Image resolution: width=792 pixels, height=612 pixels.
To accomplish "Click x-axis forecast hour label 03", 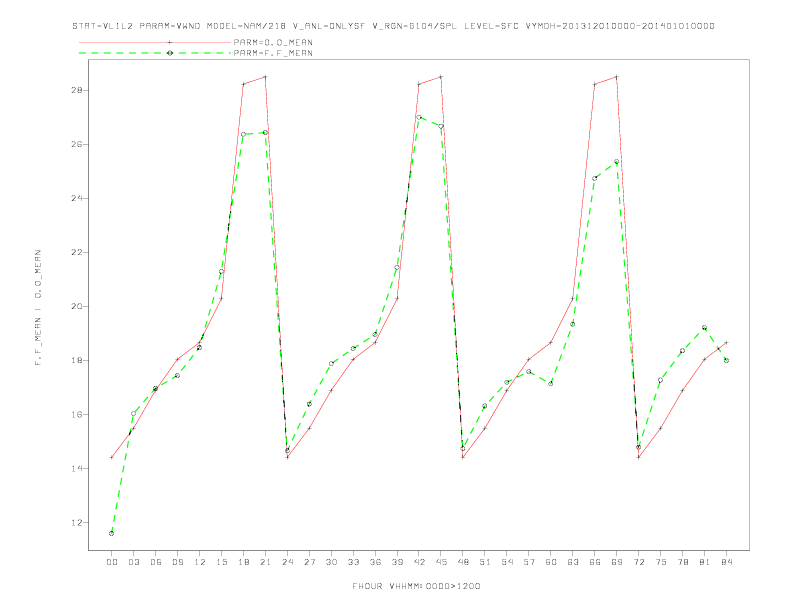I will click(x=133, y=562).
